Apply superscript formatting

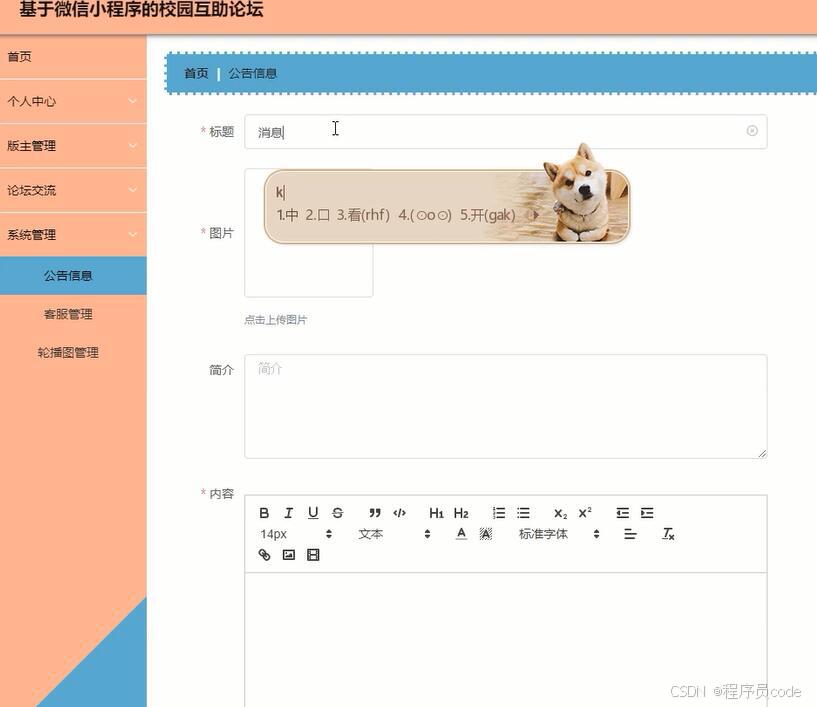(583, 512)
